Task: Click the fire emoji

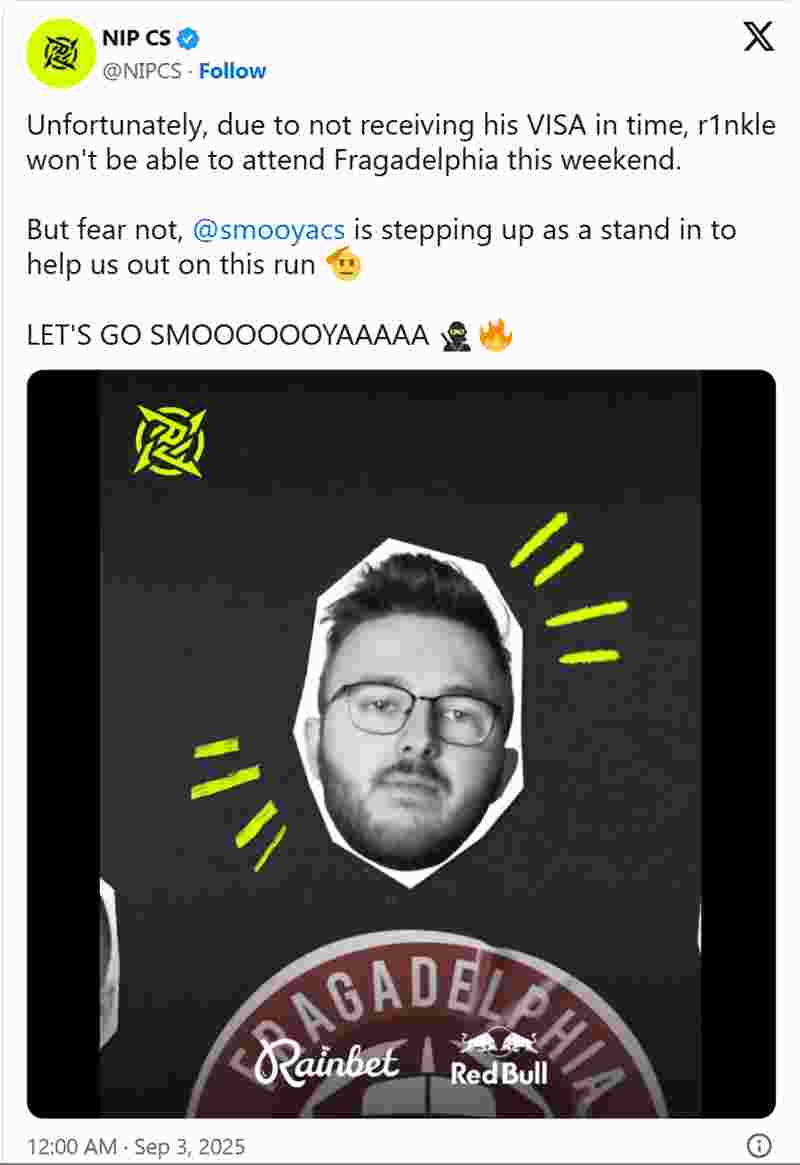Action: [495, 334]
